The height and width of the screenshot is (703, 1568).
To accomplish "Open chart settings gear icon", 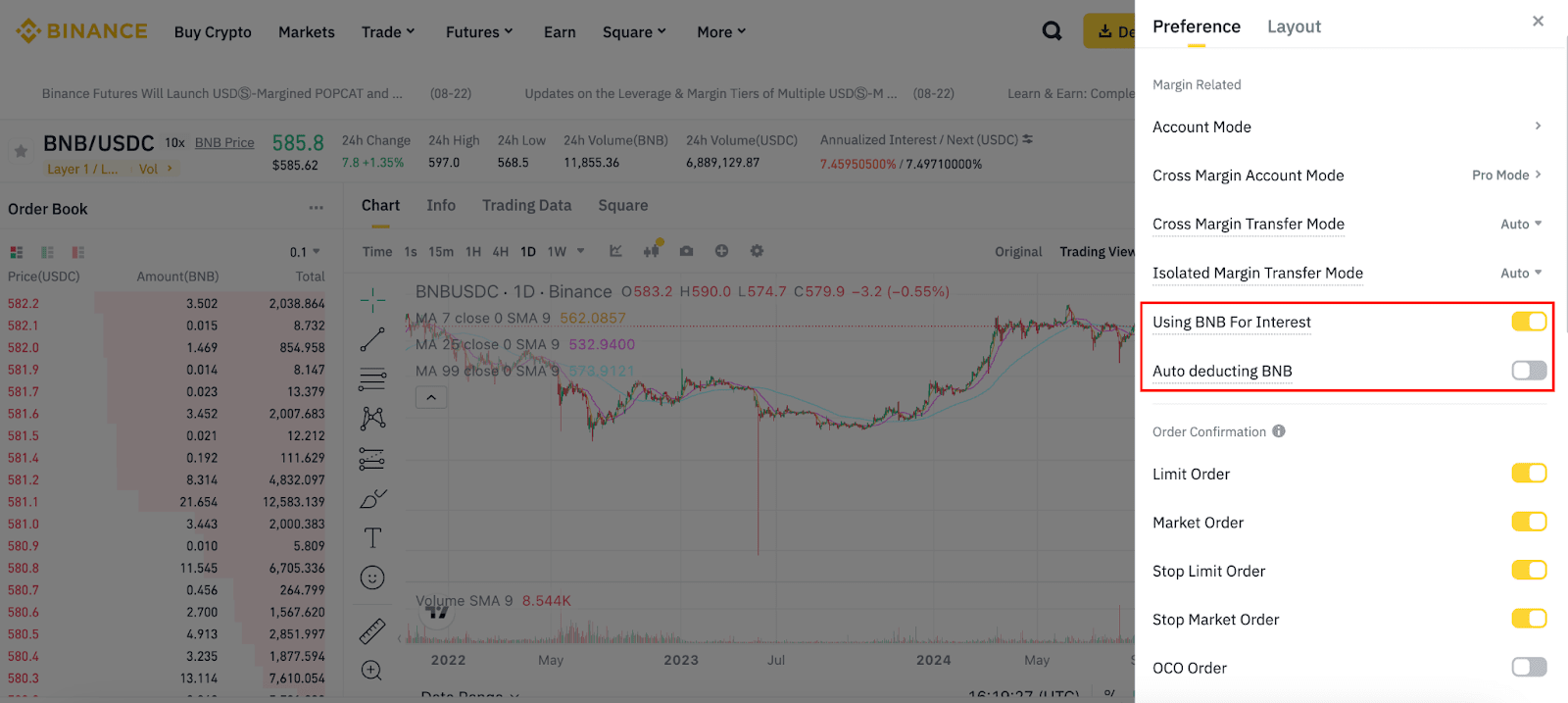I will tap(757, 251).
